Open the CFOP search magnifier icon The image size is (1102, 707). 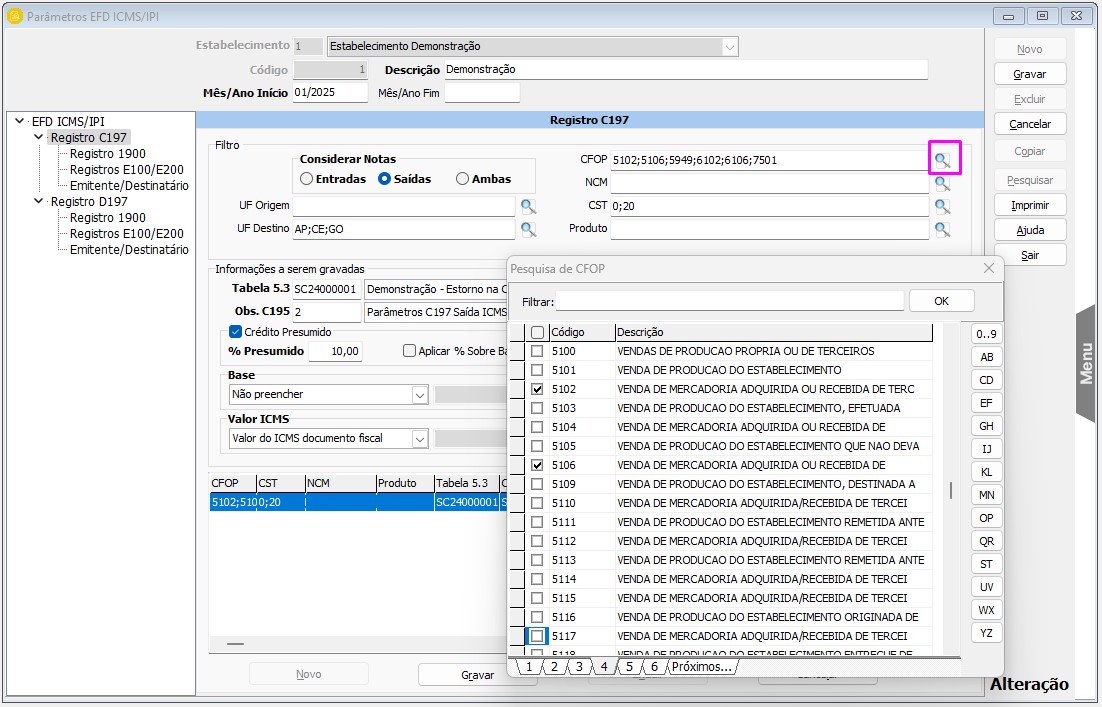[x=942, y=160]
